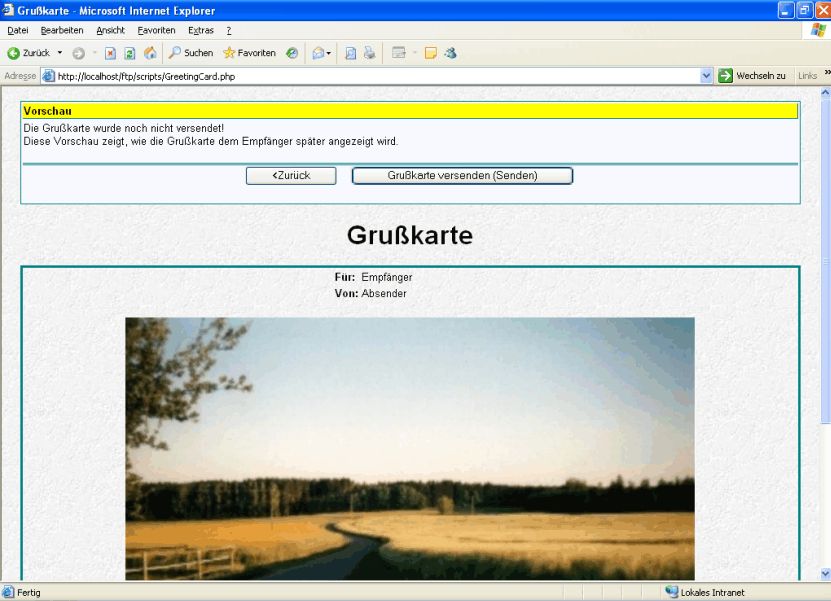Click the edit page toolbar icon
Image resolution: width=831 pixels, height=601 pixels.
399,53
